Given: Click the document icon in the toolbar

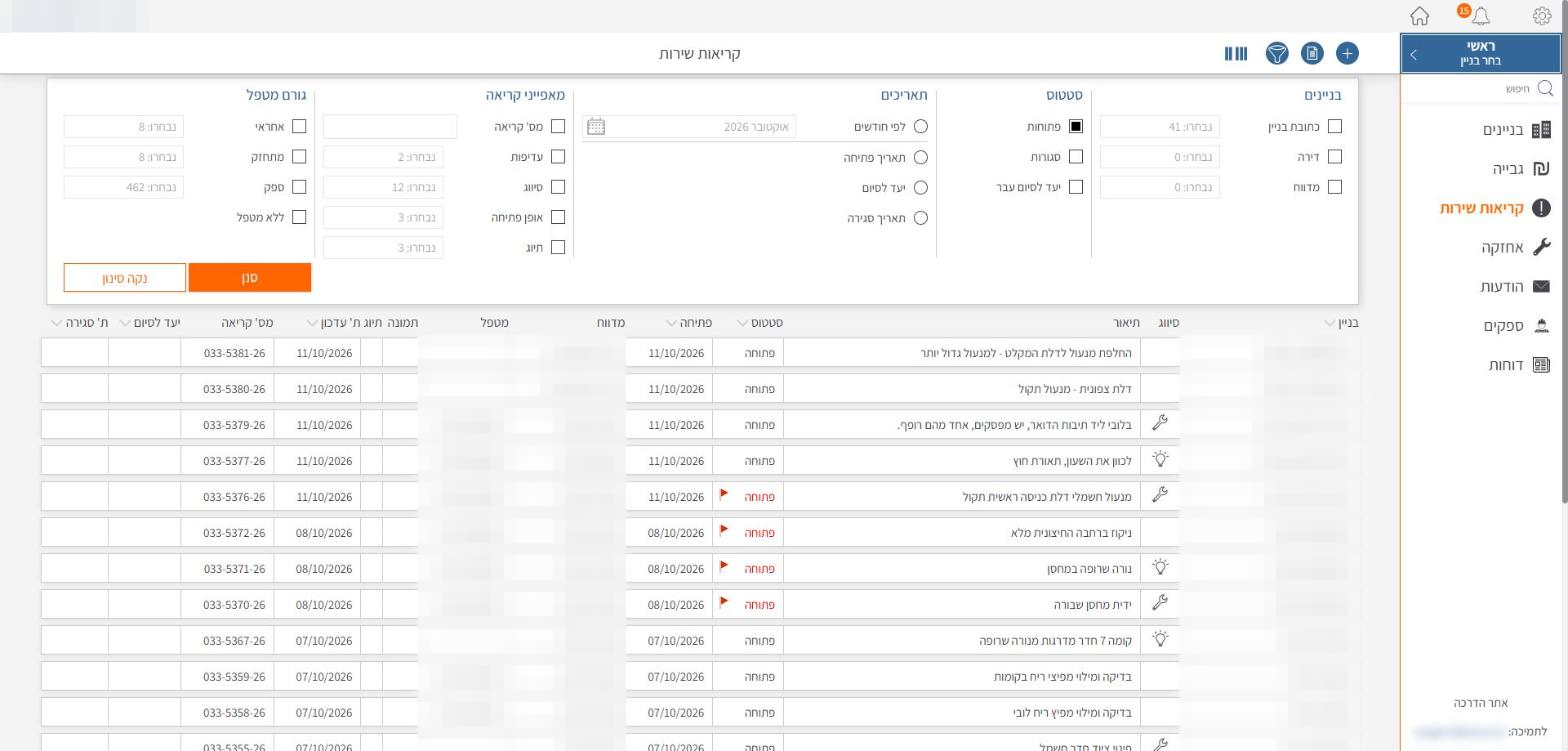Looking at the screenshot, I should pyautogui.click(x=1312, y=53).
